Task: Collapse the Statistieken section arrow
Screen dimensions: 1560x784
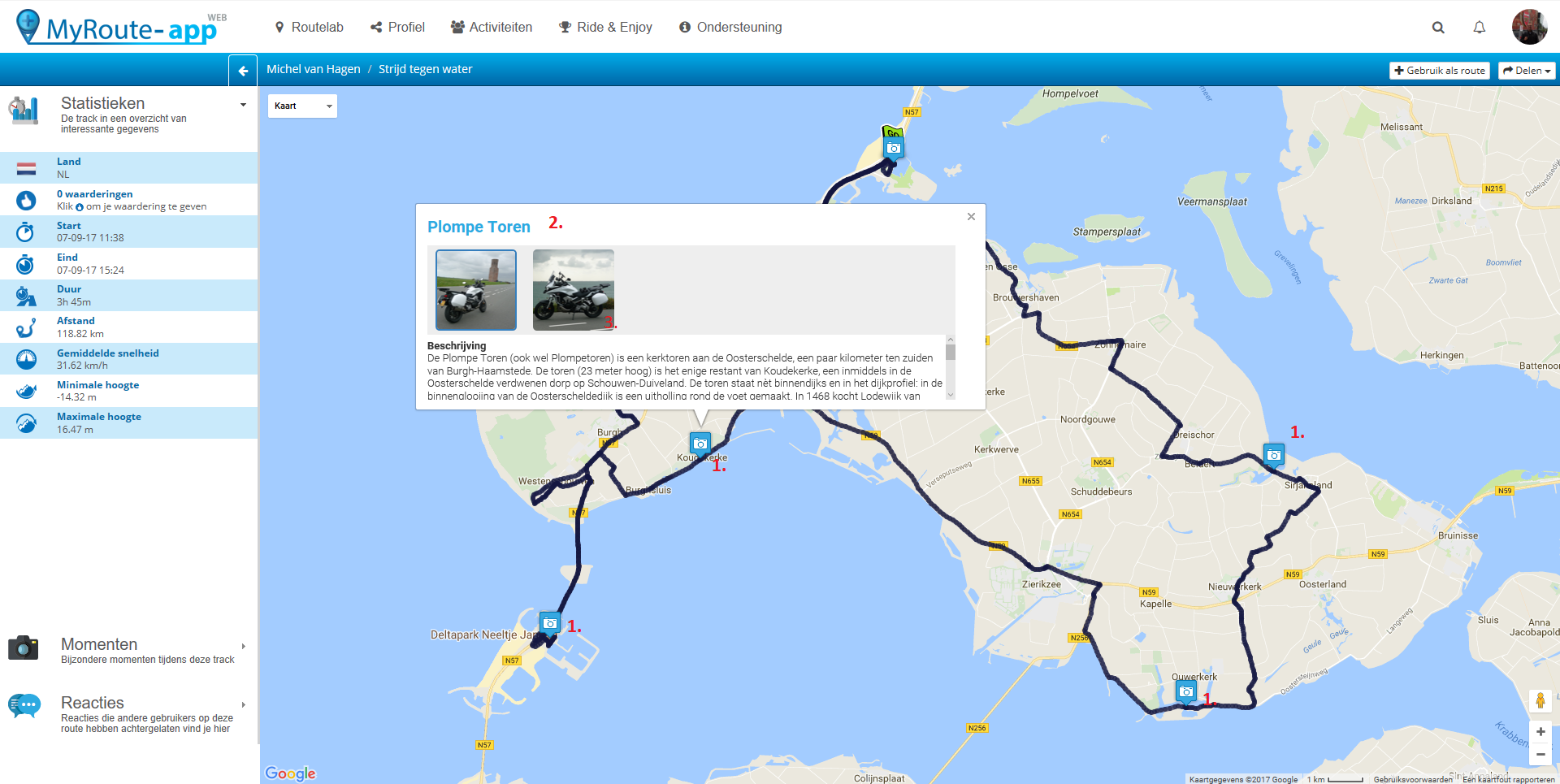Action: click(243, 105)
